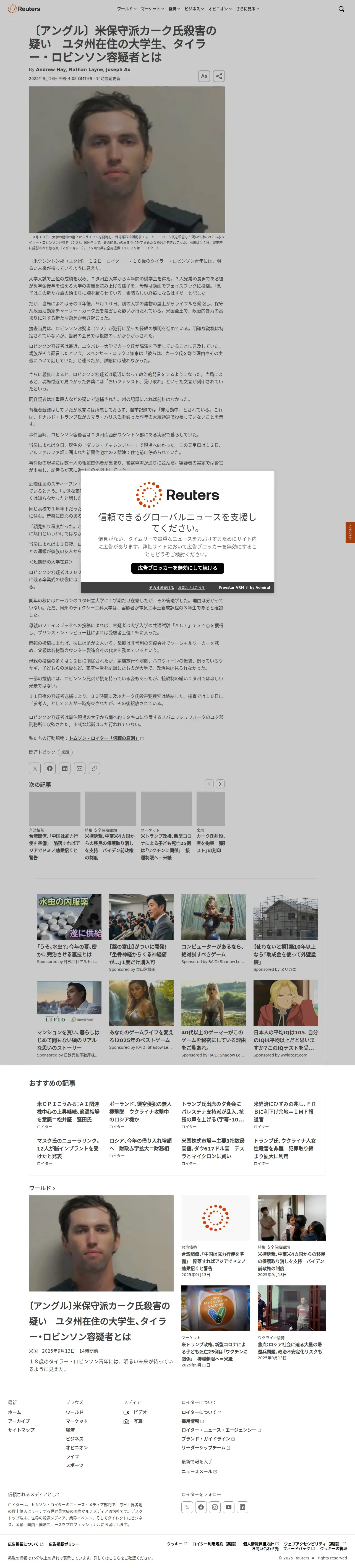The width and height of the screenshot is (355, 1568).
Task: Click the COVID-19 vaccine sticker thumbnail
Action: pos(216,1308)
